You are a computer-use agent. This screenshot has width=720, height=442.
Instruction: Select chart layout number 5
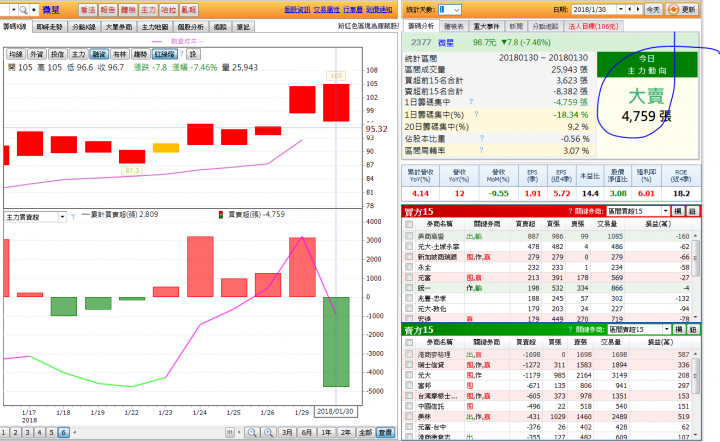coord(51,432)
